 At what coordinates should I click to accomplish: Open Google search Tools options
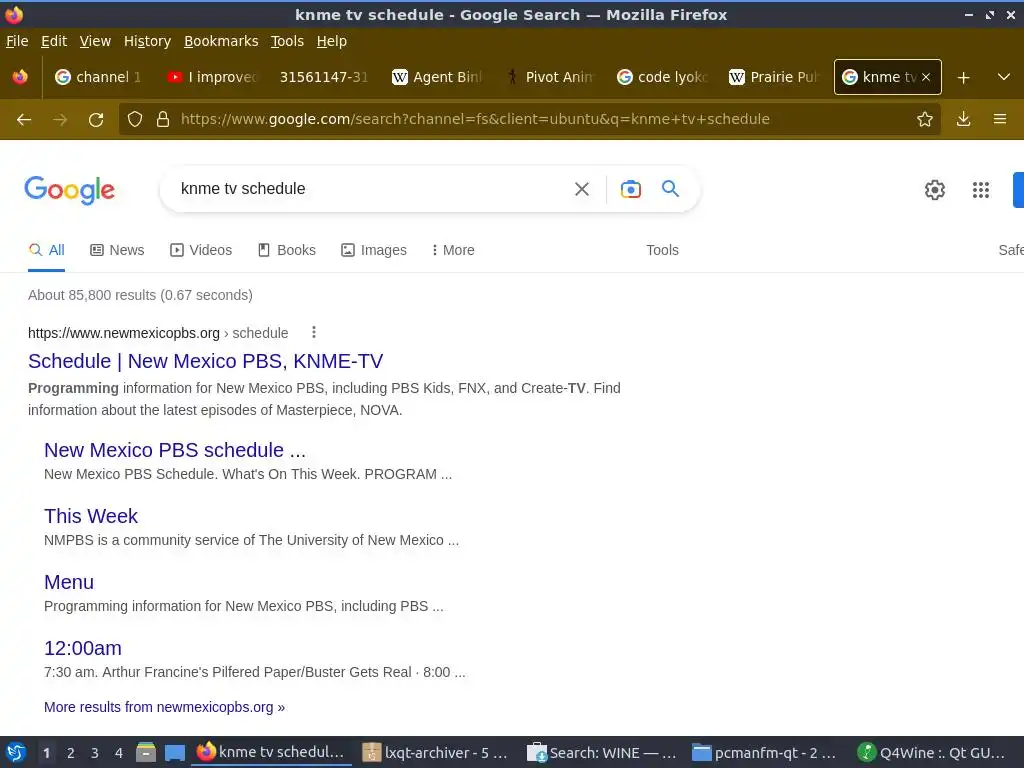[x=662, y=250]
